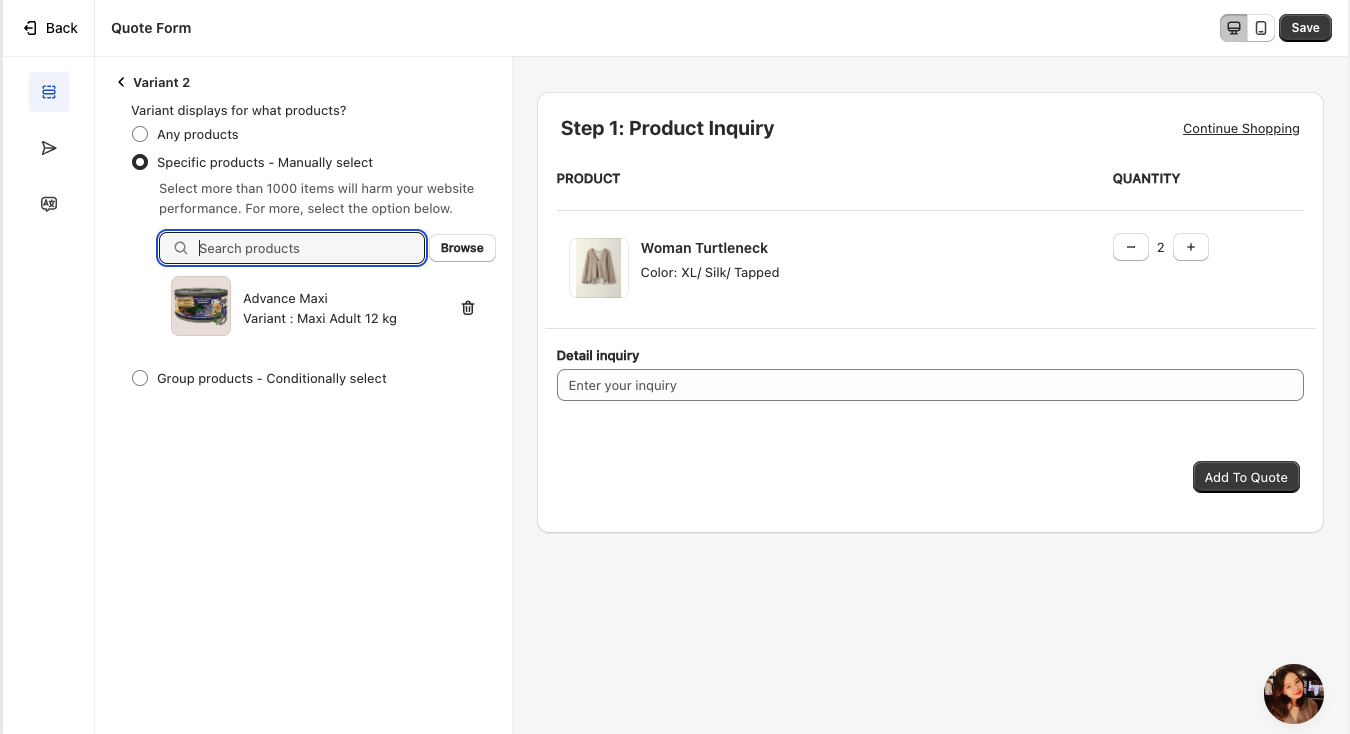Open the support chat avatar

(1293, 693)
